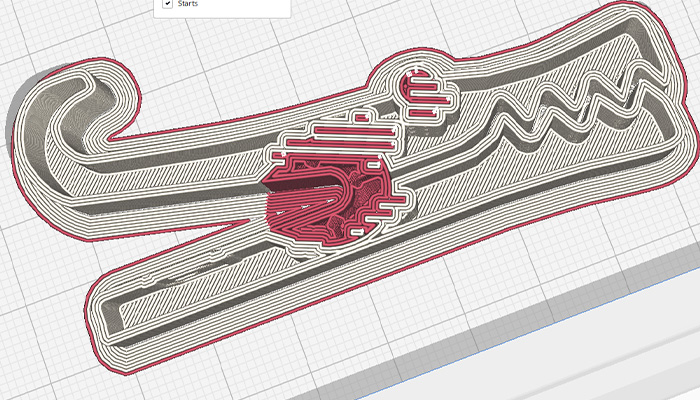
Task: Toggle the Starts checkbox
Action: [168, 4]
